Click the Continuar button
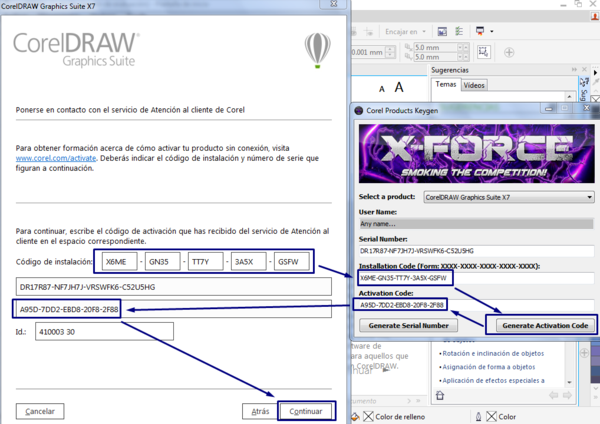The height and width of the screenshot is (424, 600). [306, 411]
